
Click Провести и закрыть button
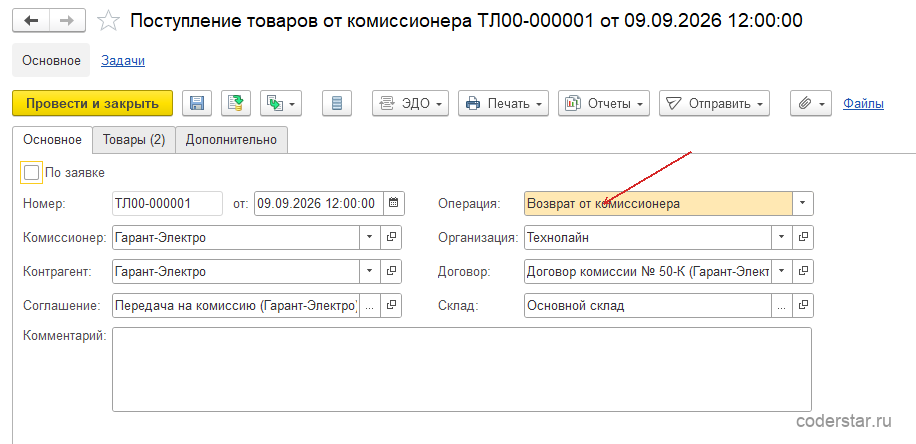coord(92,103)
